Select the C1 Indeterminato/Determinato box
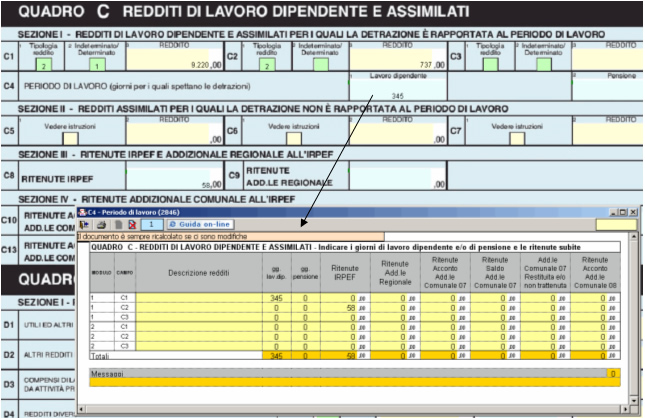 tap(97, 66)
